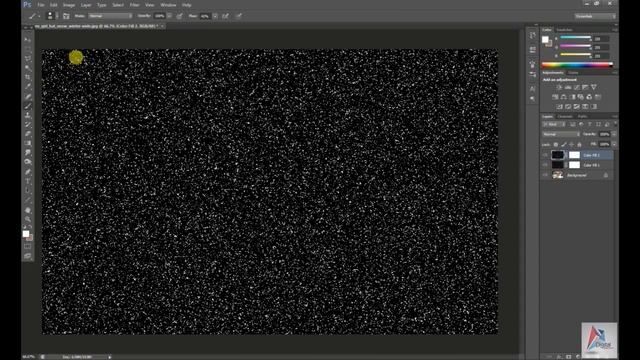Open the collapsed Character panel icon

[x=532, y=88]
